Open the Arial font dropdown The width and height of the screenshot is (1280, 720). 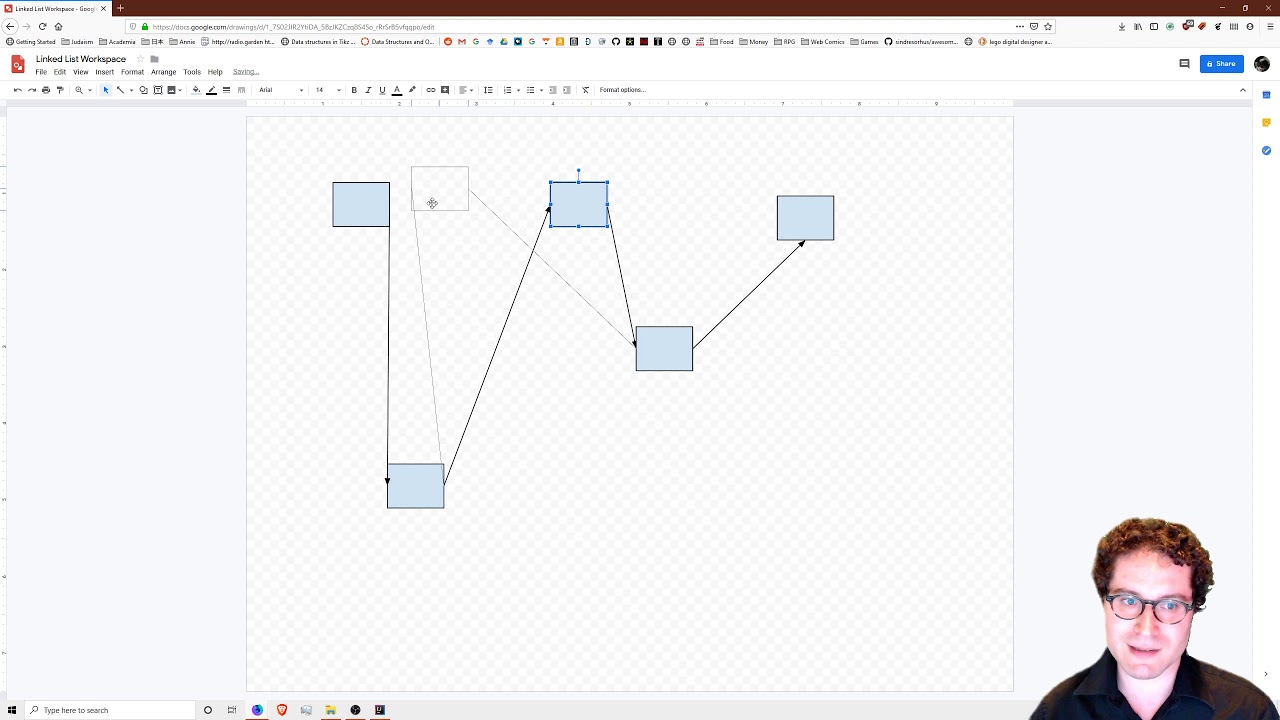point(281,90)
